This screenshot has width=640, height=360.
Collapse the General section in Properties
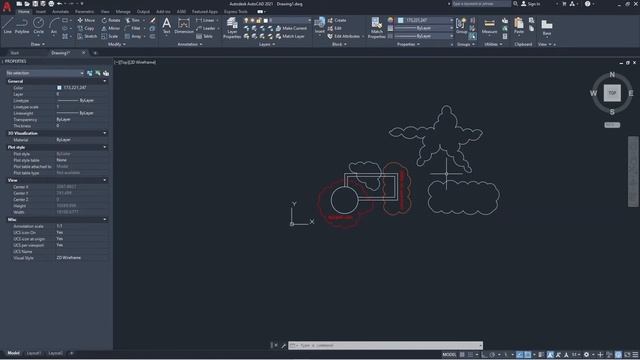(105, 81)
